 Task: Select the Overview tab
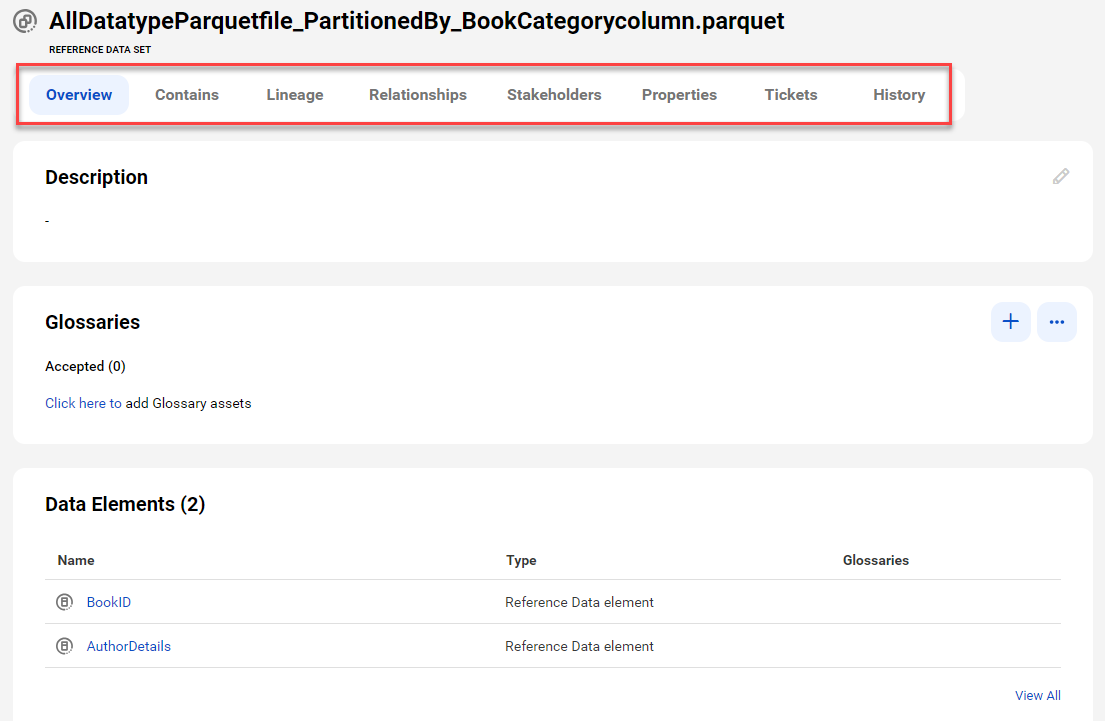(79, 94)
